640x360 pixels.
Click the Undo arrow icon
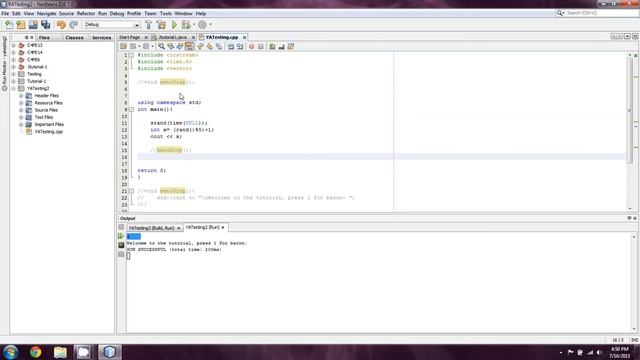pyautogui.click(x=61, y=25)
